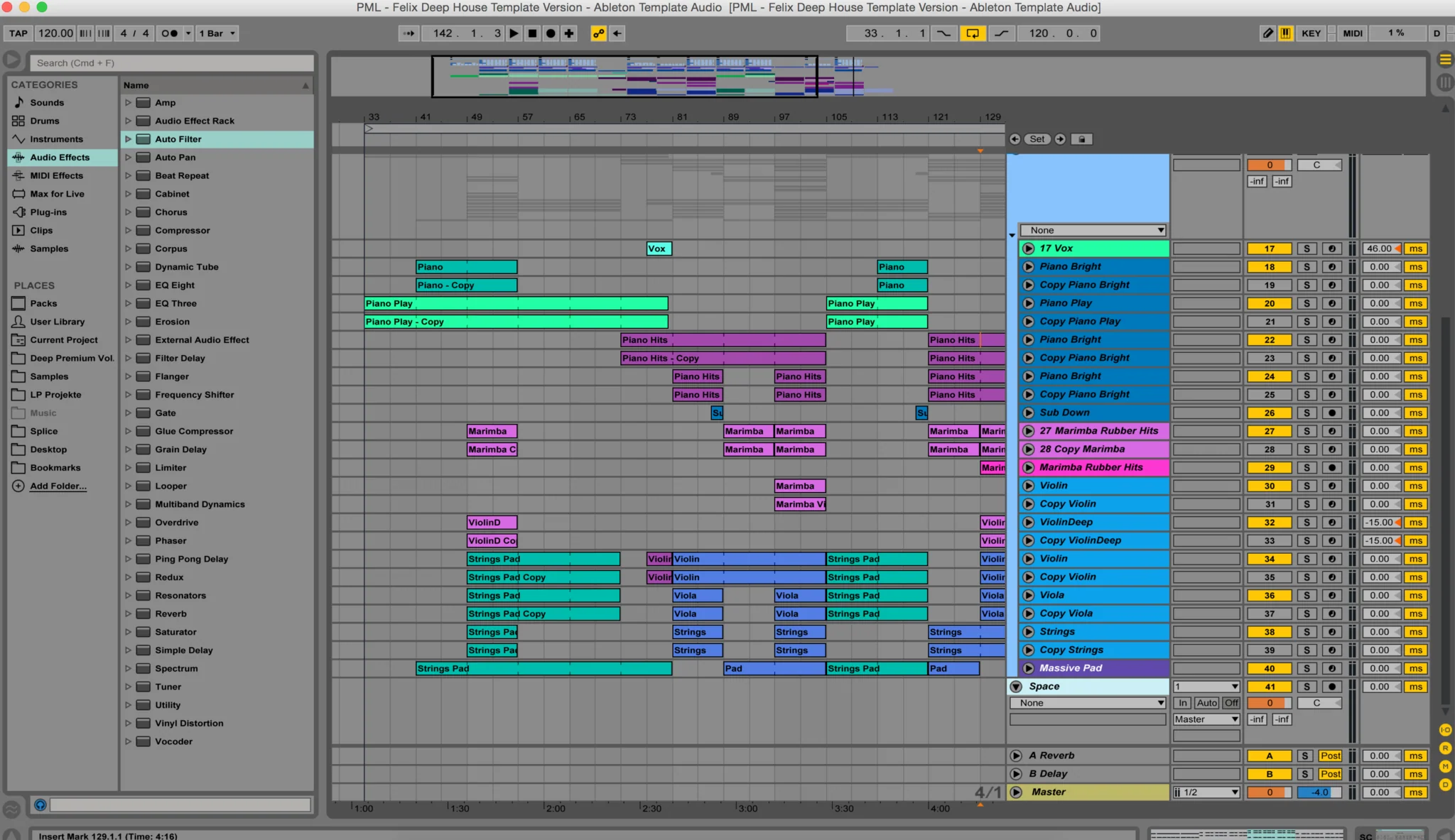Toggle the computer MIDI keyboard button
Viewport: 1455px width, 840px height.
coord(1286,33)
